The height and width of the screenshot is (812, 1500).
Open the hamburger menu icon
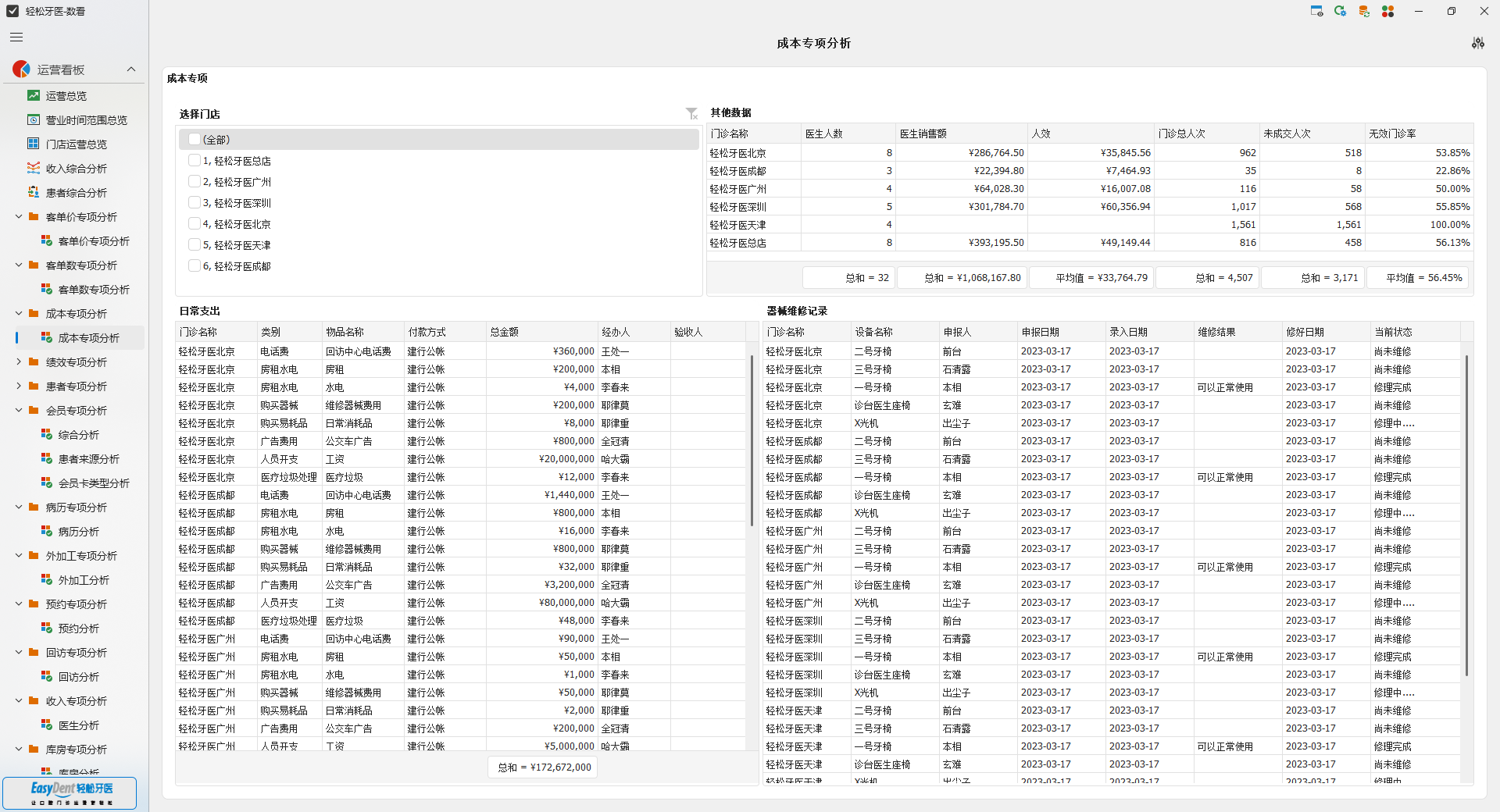16,37
